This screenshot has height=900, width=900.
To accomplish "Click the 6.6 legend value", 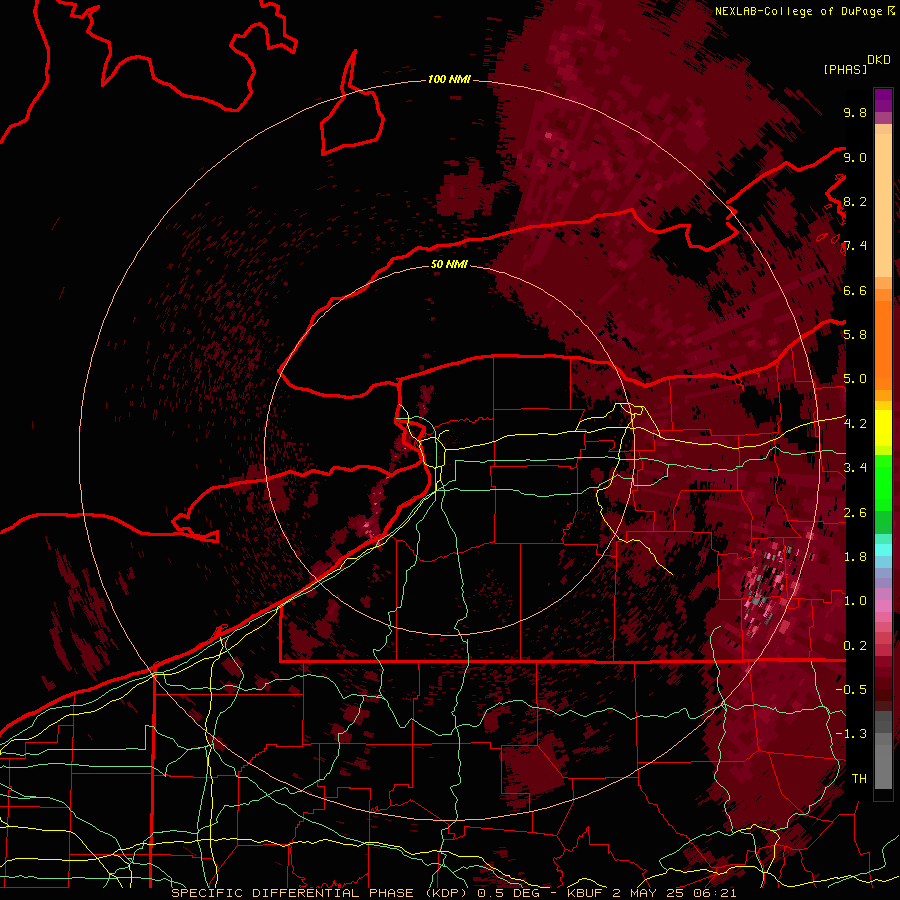I will tap(855, 290).
